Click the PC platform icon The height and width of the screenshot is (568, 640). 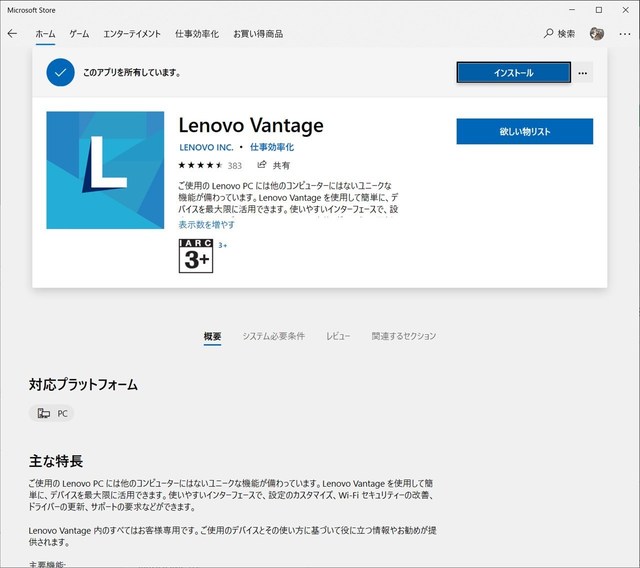click(x=44, y=413)
